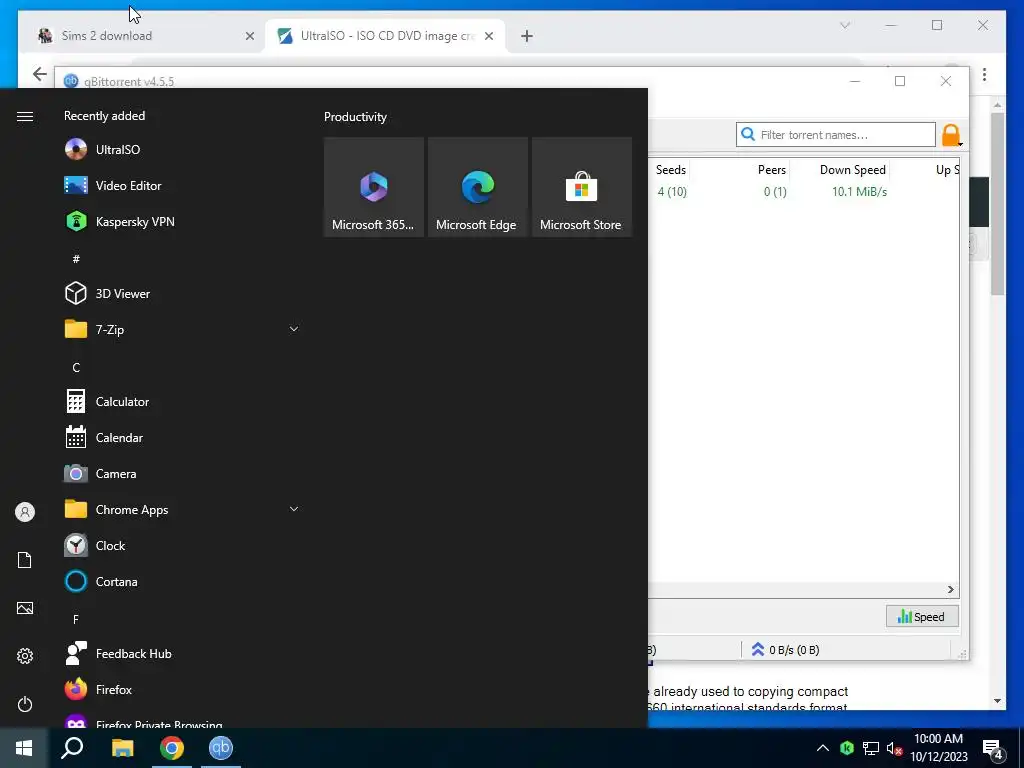Open taskbar clock showing 10:00 AM
Viewport: 1024px width, 768px height.
point(938,748)
